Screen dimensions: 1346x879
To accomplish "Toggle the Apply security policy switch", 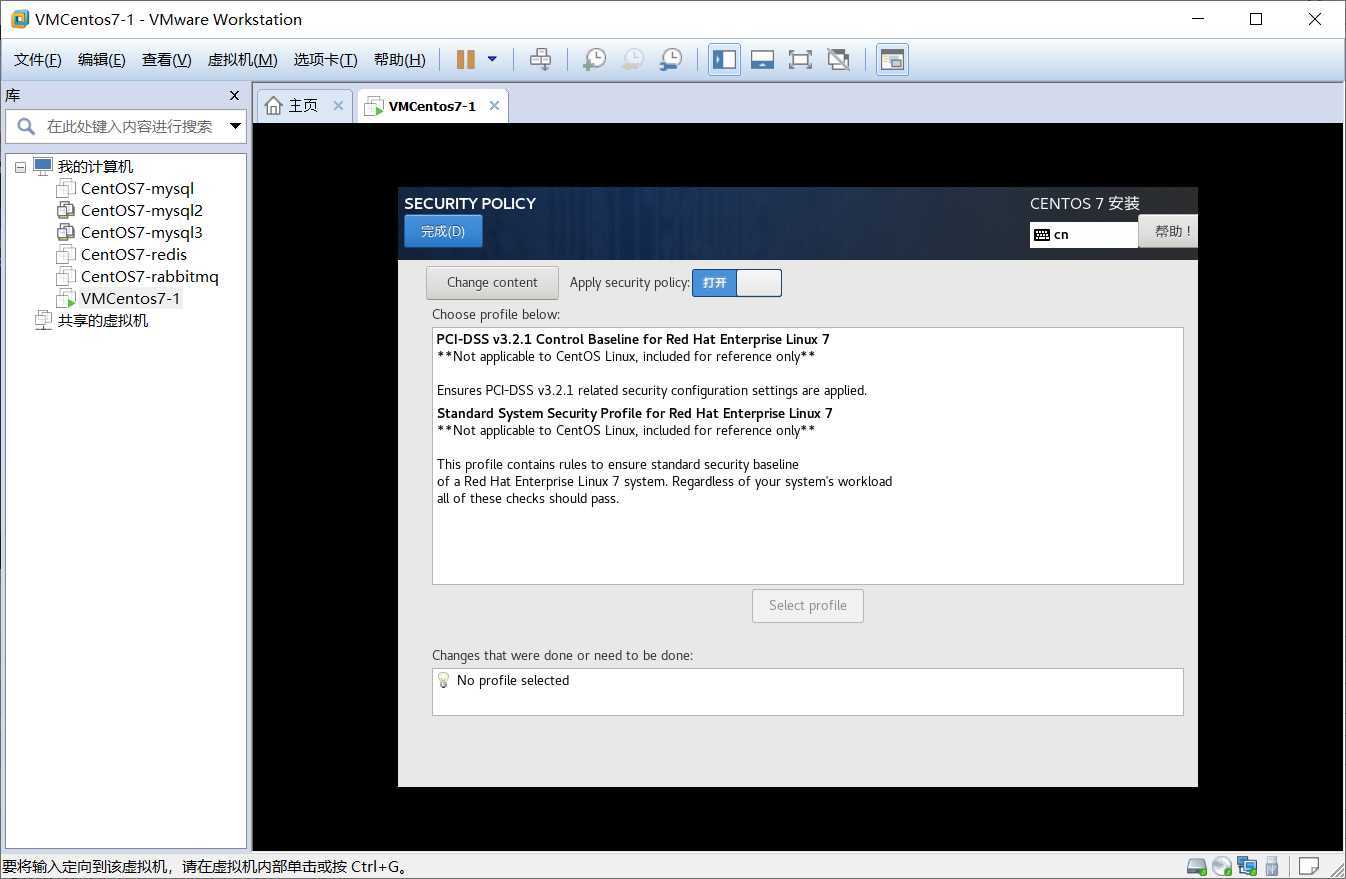I will click(737, 283).
